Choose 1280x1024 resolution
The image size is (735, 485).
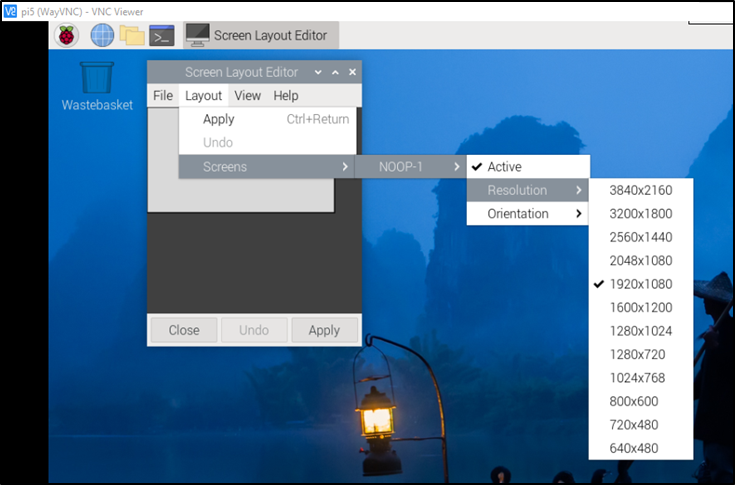click(641, 331)
